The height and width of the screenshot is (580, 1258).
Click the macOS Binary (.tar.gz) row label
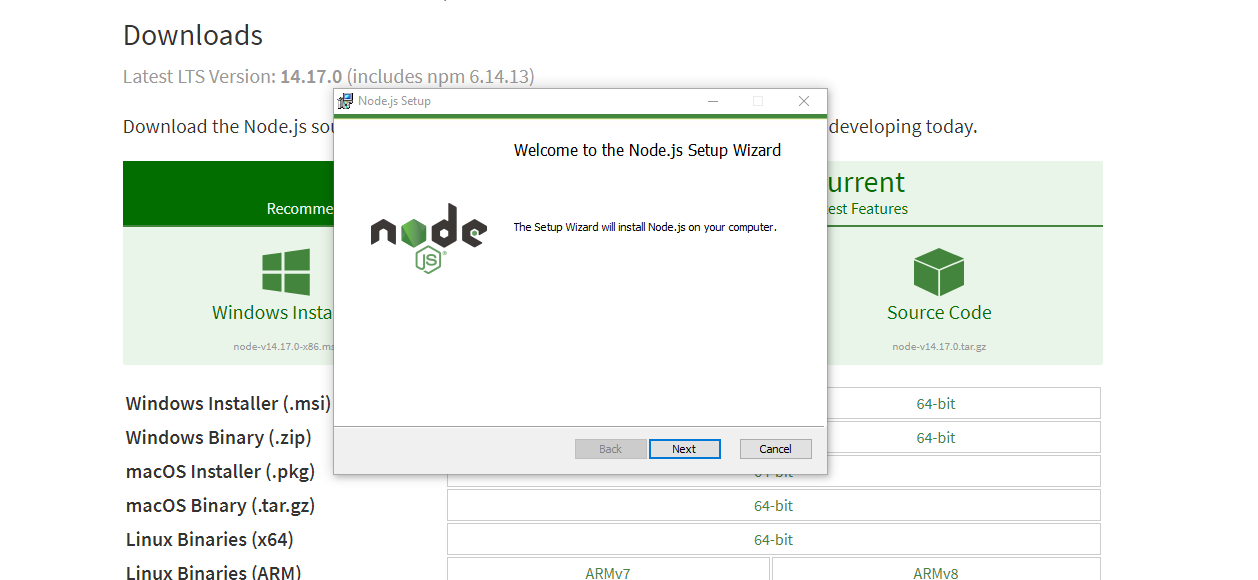point(220,506)
